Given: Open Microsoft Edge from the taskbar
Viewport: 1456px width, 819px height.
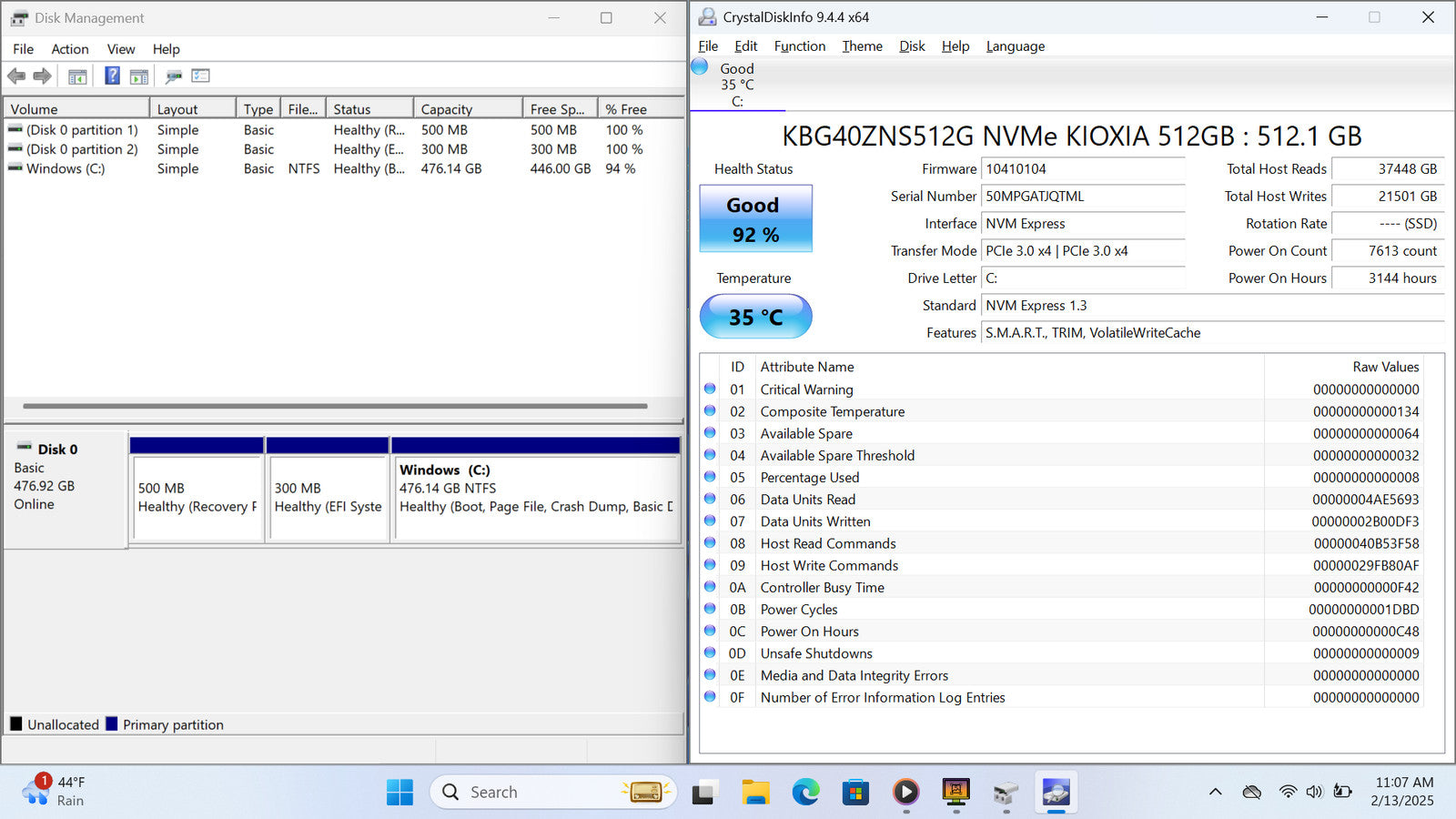Looking at the screenshot, I should [x=805, y=792].
